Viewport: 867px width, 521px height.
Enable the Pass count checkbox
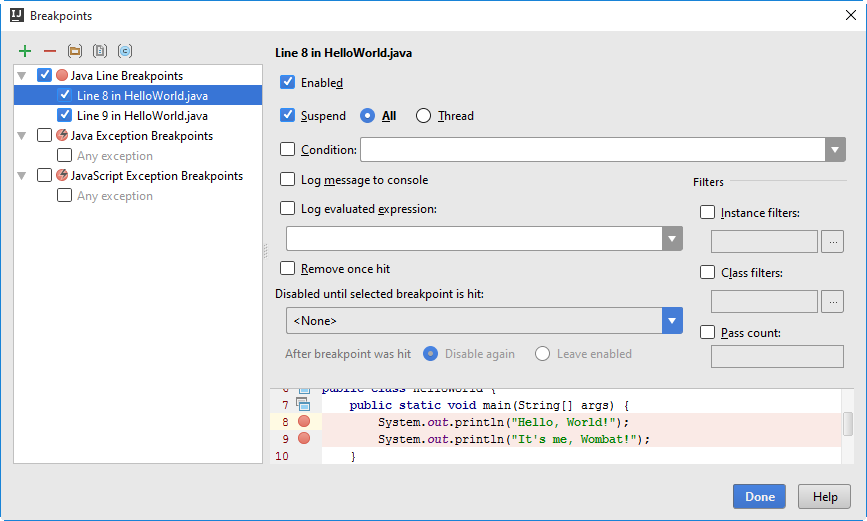(x=707, y=332)
